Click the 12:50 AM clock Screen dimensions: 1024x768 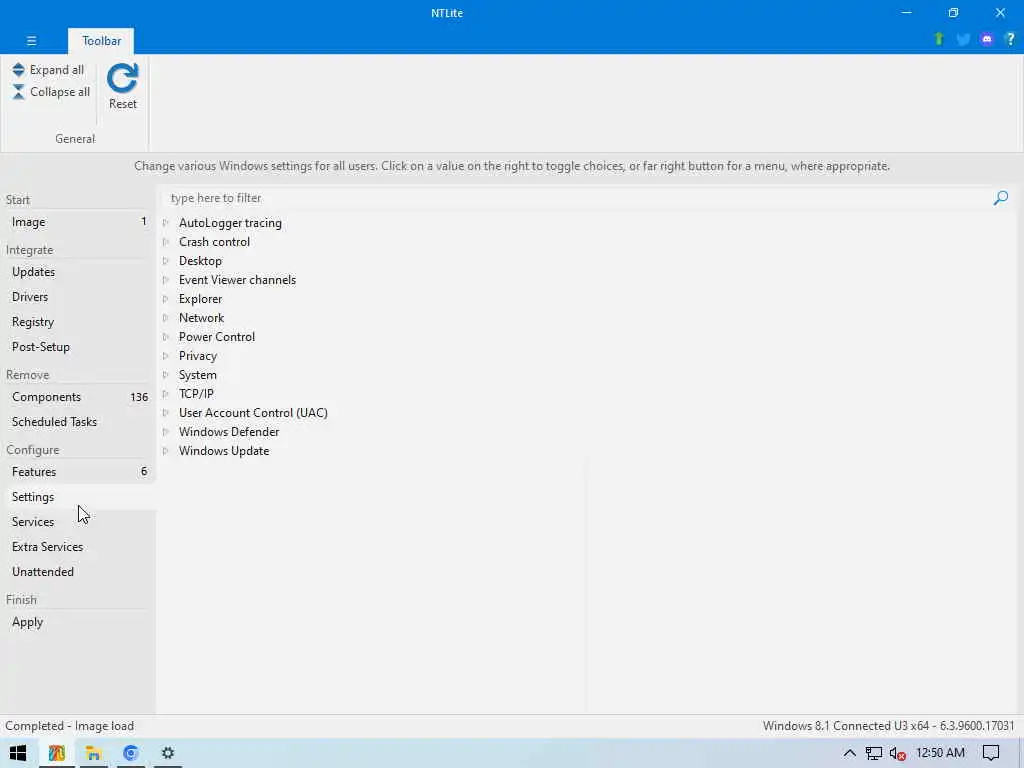pos(940,753)
